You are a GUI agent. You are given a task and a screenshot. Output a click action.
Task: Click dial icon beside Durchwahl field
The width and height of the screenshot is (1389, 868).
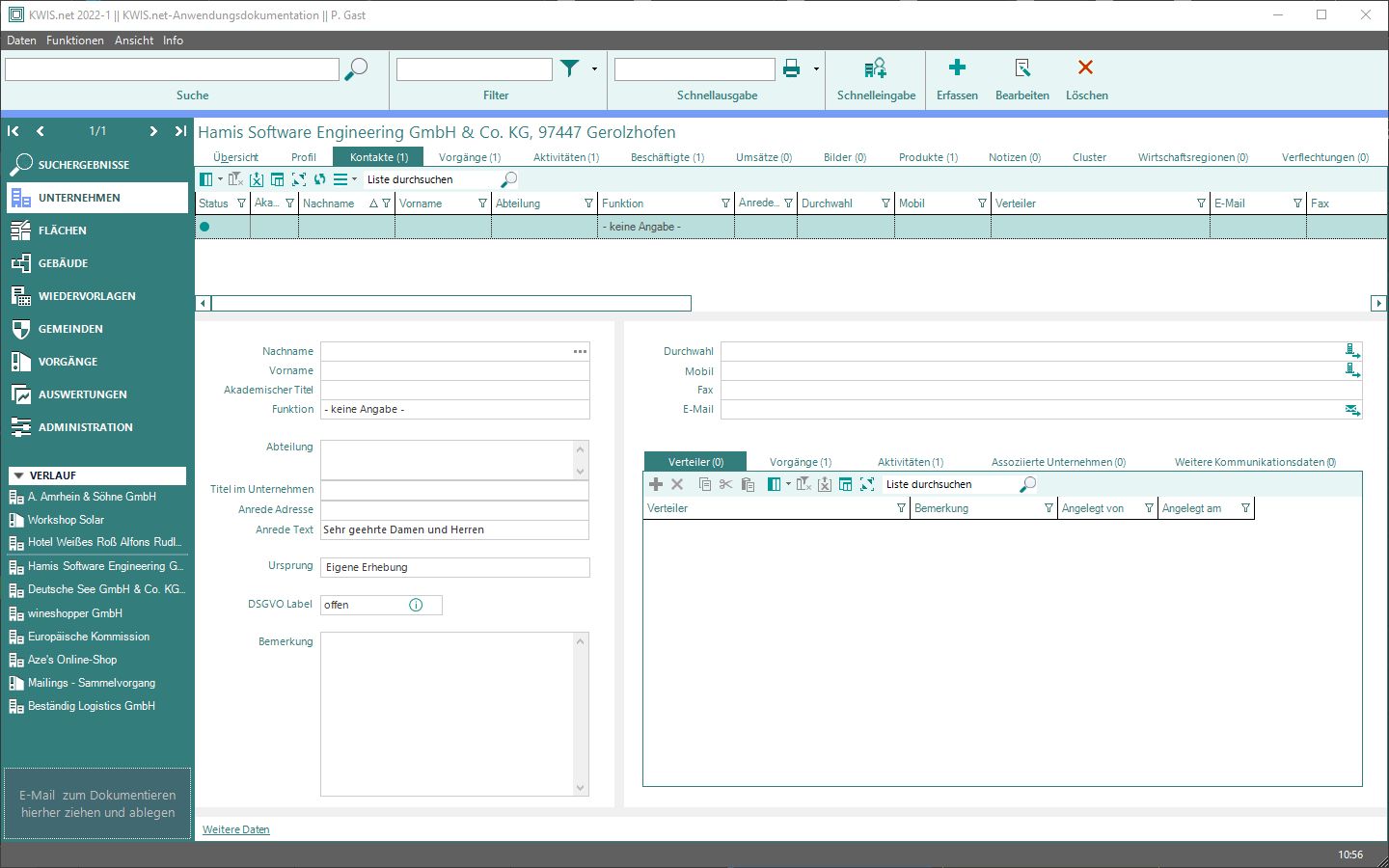point(1352,351)
